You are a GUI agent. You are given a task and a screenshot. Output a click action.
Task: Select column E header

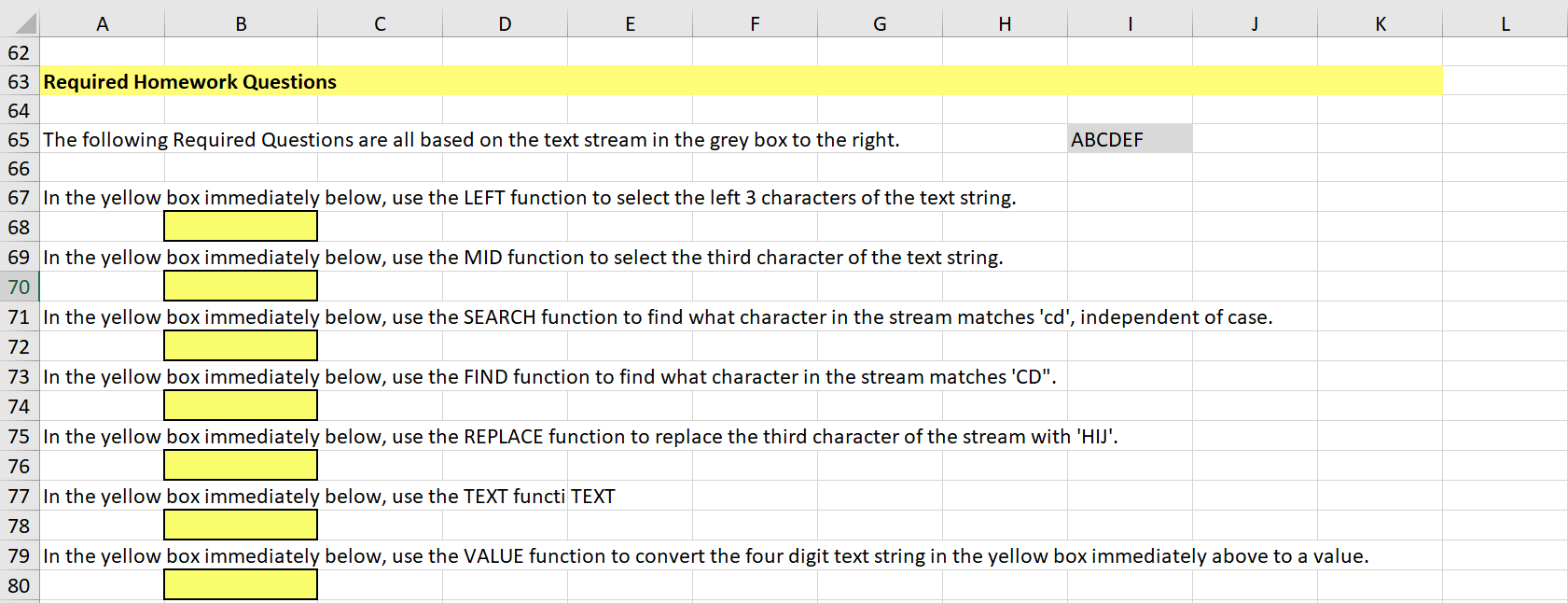click(630, 23)
